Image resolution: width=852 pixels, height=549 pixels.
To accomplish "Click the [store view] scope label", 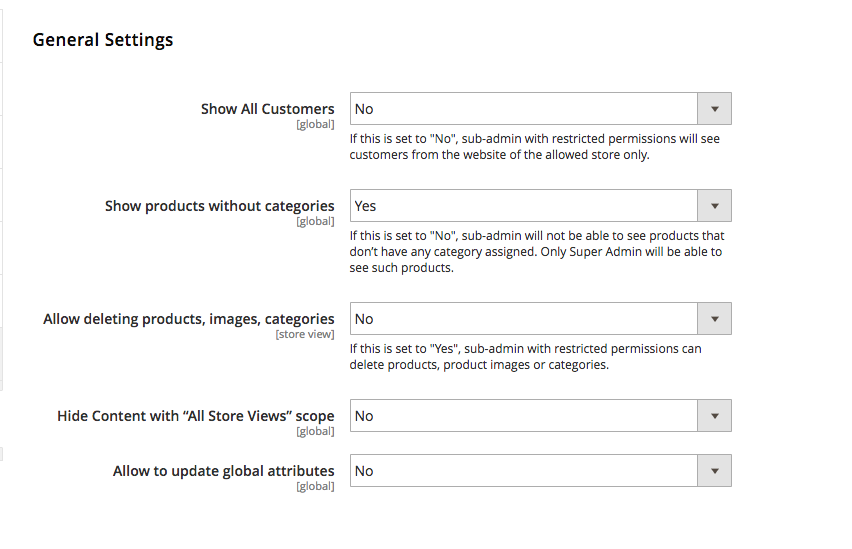I will click(x=305, y=335).
